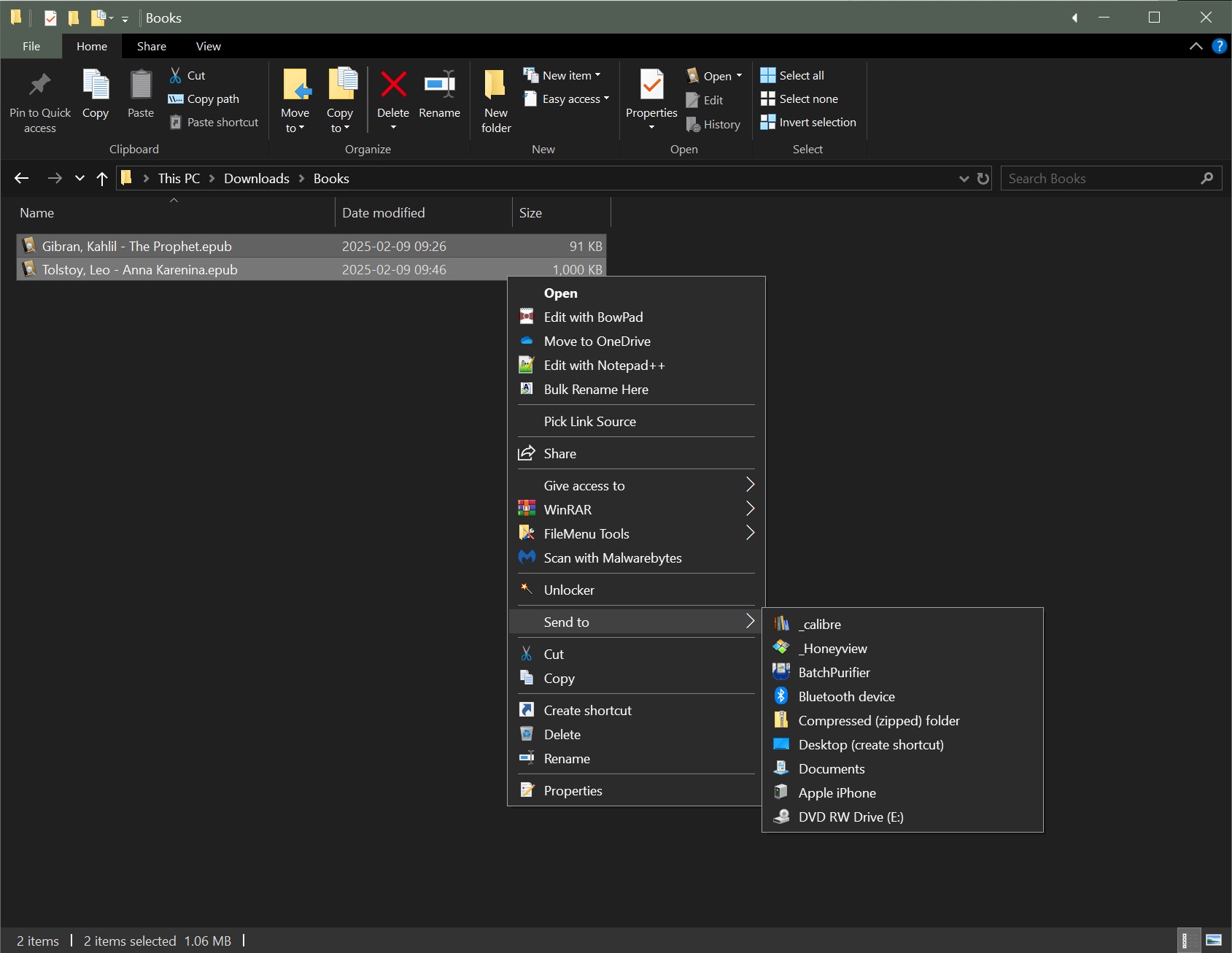Click Compressed (zipped) folder option
Image resolution: width=1232 pixels, height=953 pixels.
click(878, 720)
